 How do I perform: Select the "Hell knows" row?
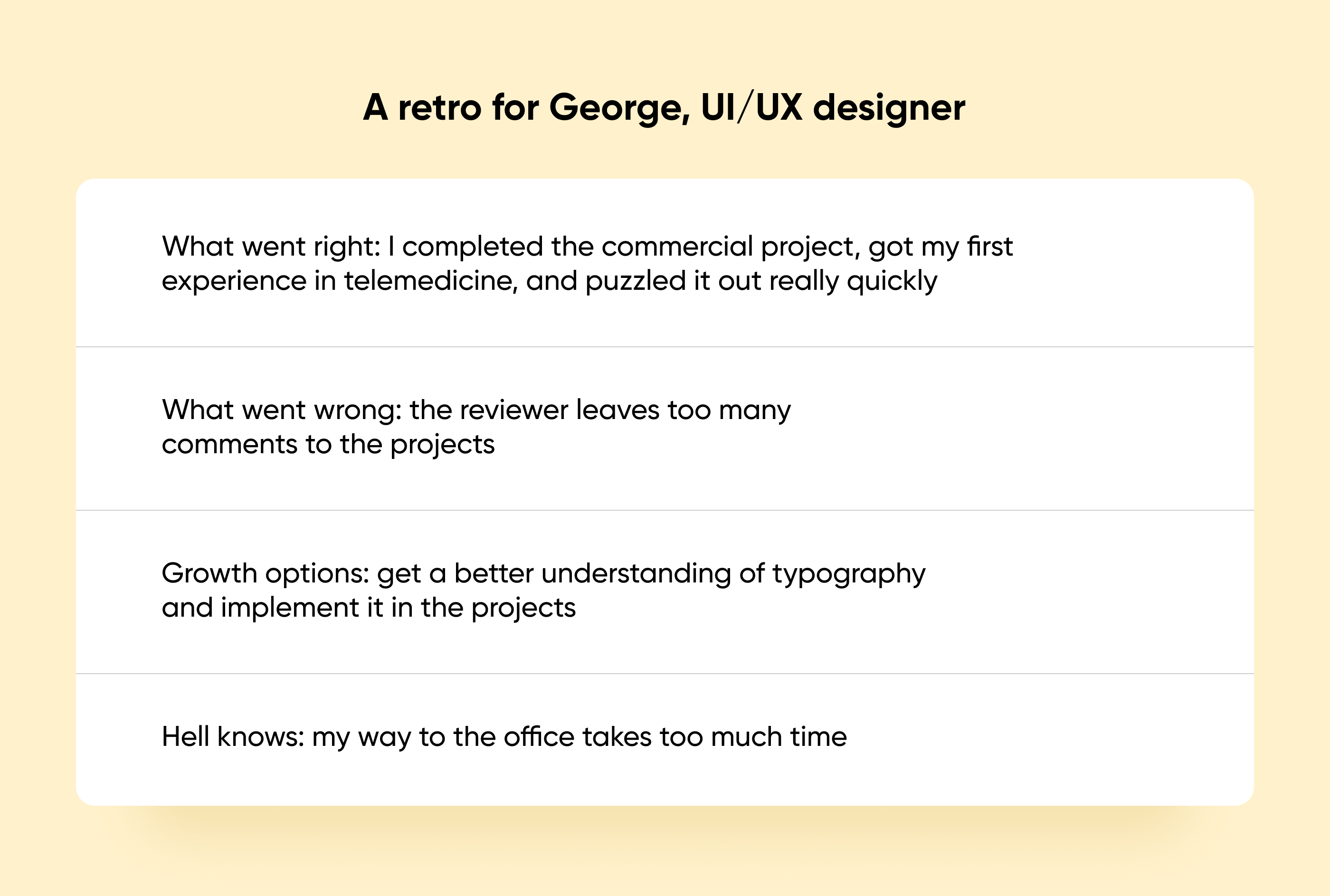665,739
